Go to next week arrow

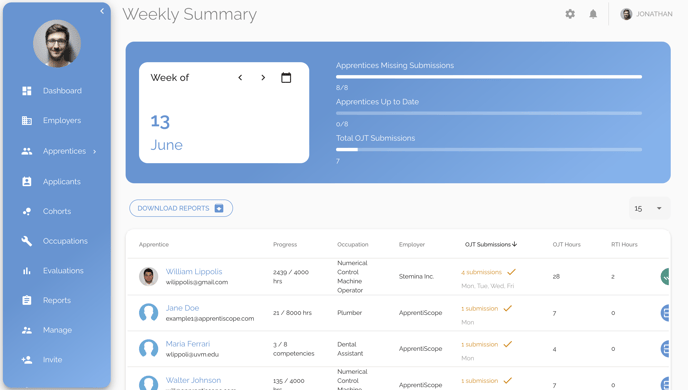[x=263, y=78]
